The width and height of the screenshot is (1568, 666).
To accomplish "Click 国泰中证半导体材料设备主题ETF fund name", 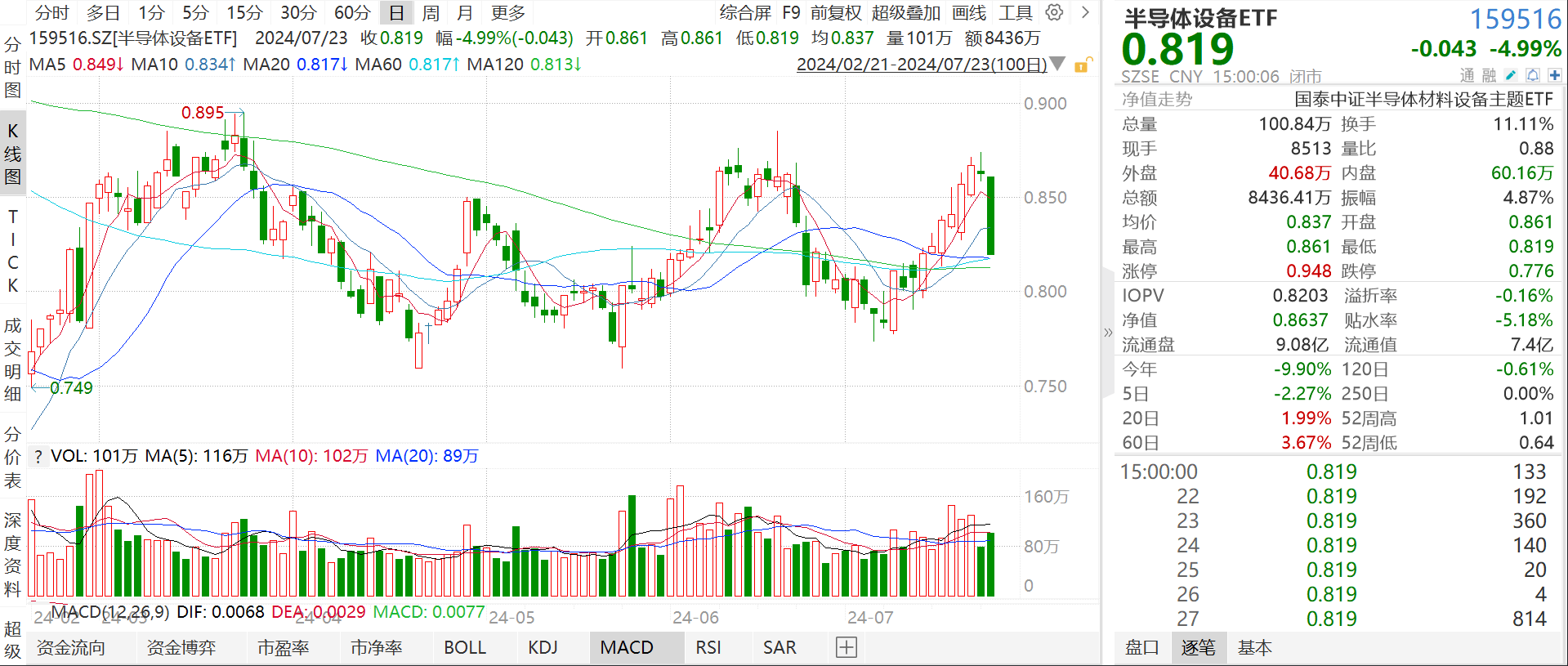I will pos(1424,100).
